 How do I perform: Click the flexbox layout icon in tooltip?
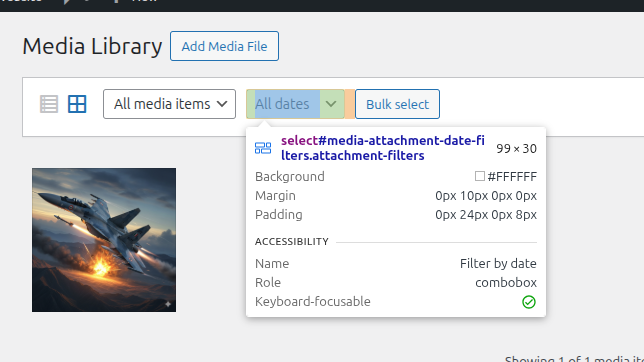[x=263, y=148]
